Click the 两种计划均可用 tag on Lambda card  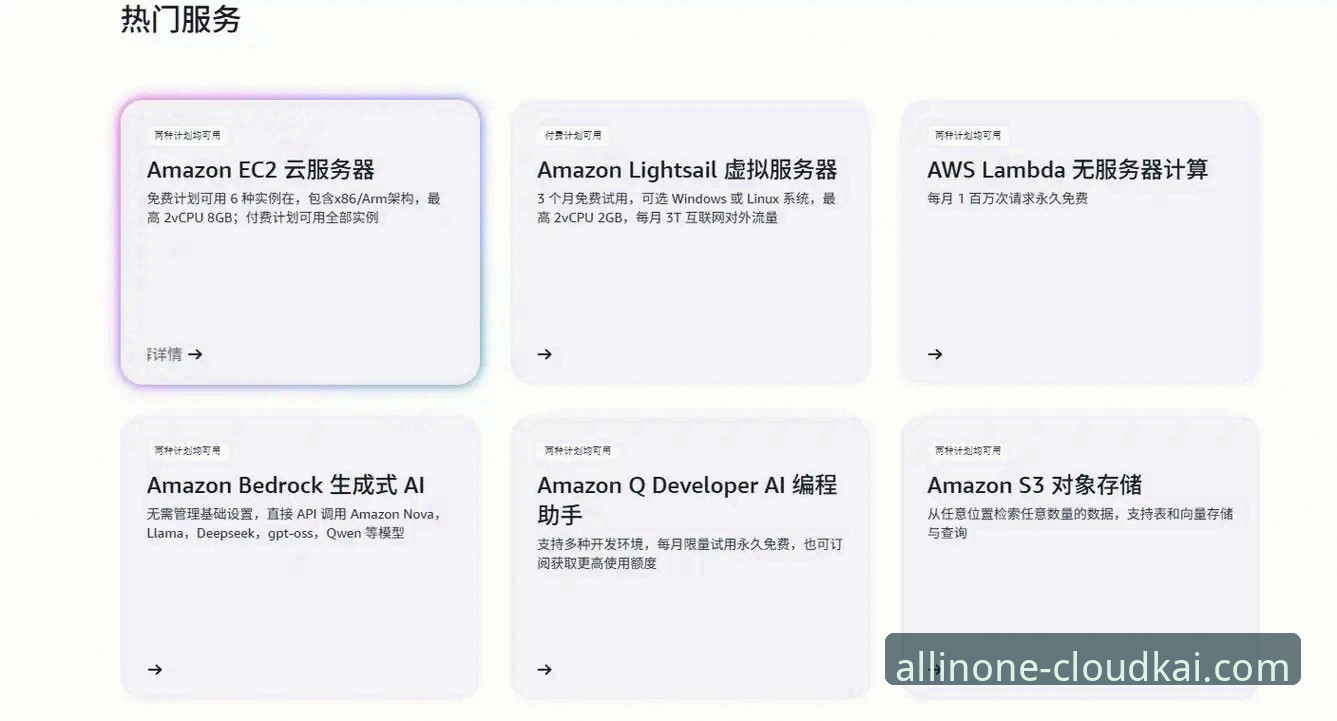pyautogui.click(x=967, y=135)
